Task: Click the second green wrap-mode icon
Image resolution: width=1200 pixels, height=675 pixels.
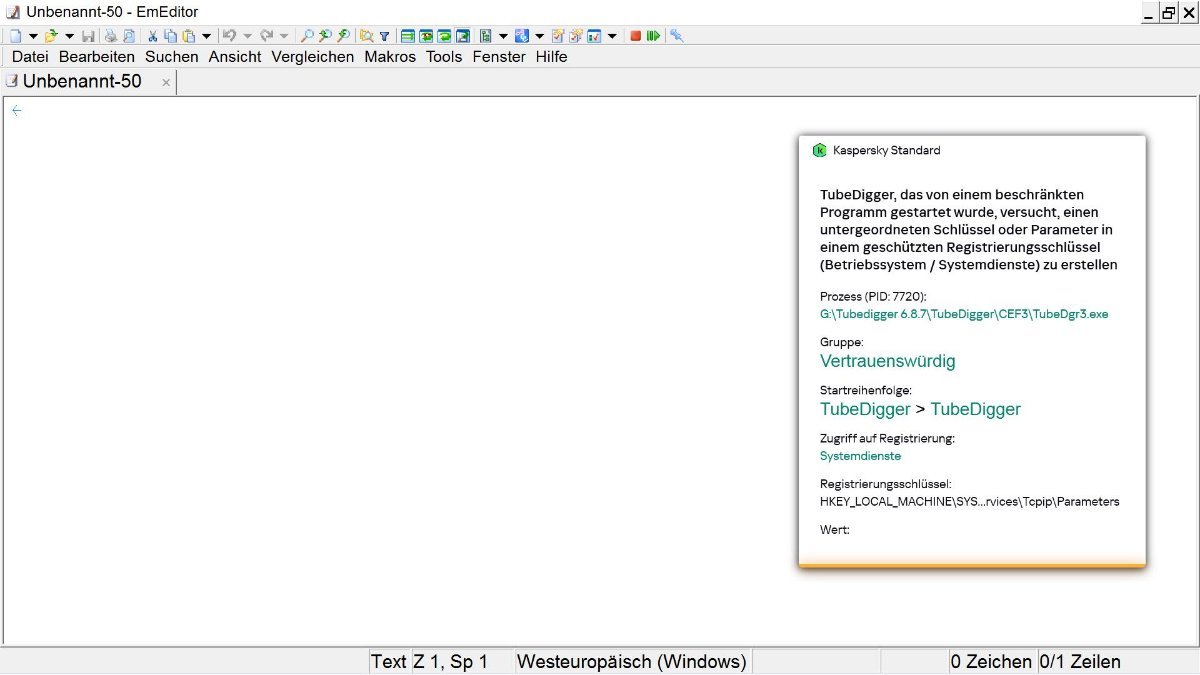Action: pos(426,36)
